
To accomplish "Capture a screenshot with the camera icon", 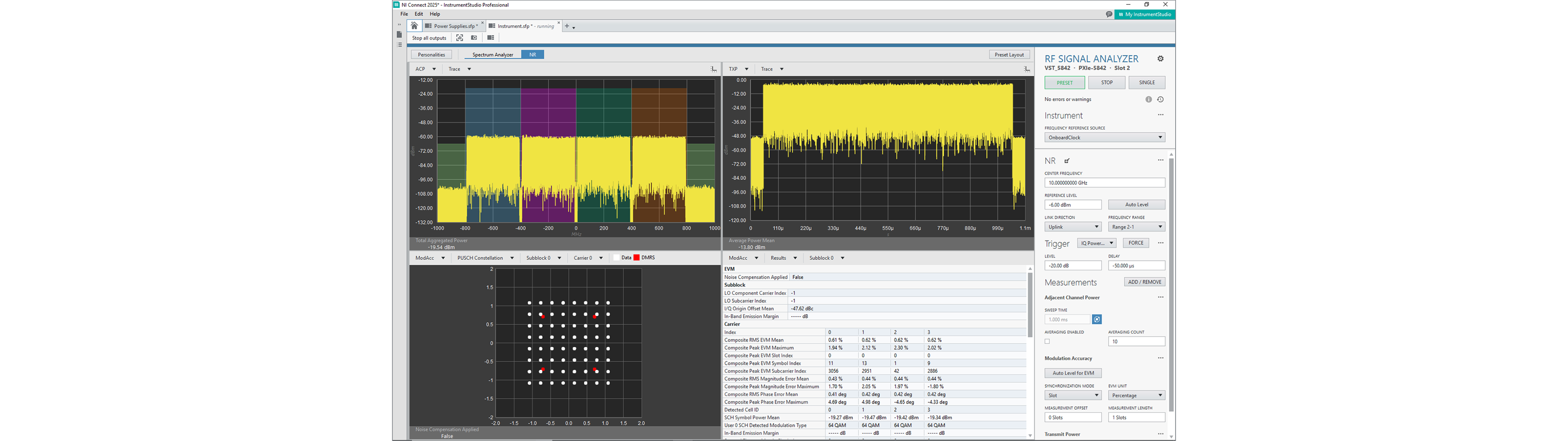I will (474, 38).
